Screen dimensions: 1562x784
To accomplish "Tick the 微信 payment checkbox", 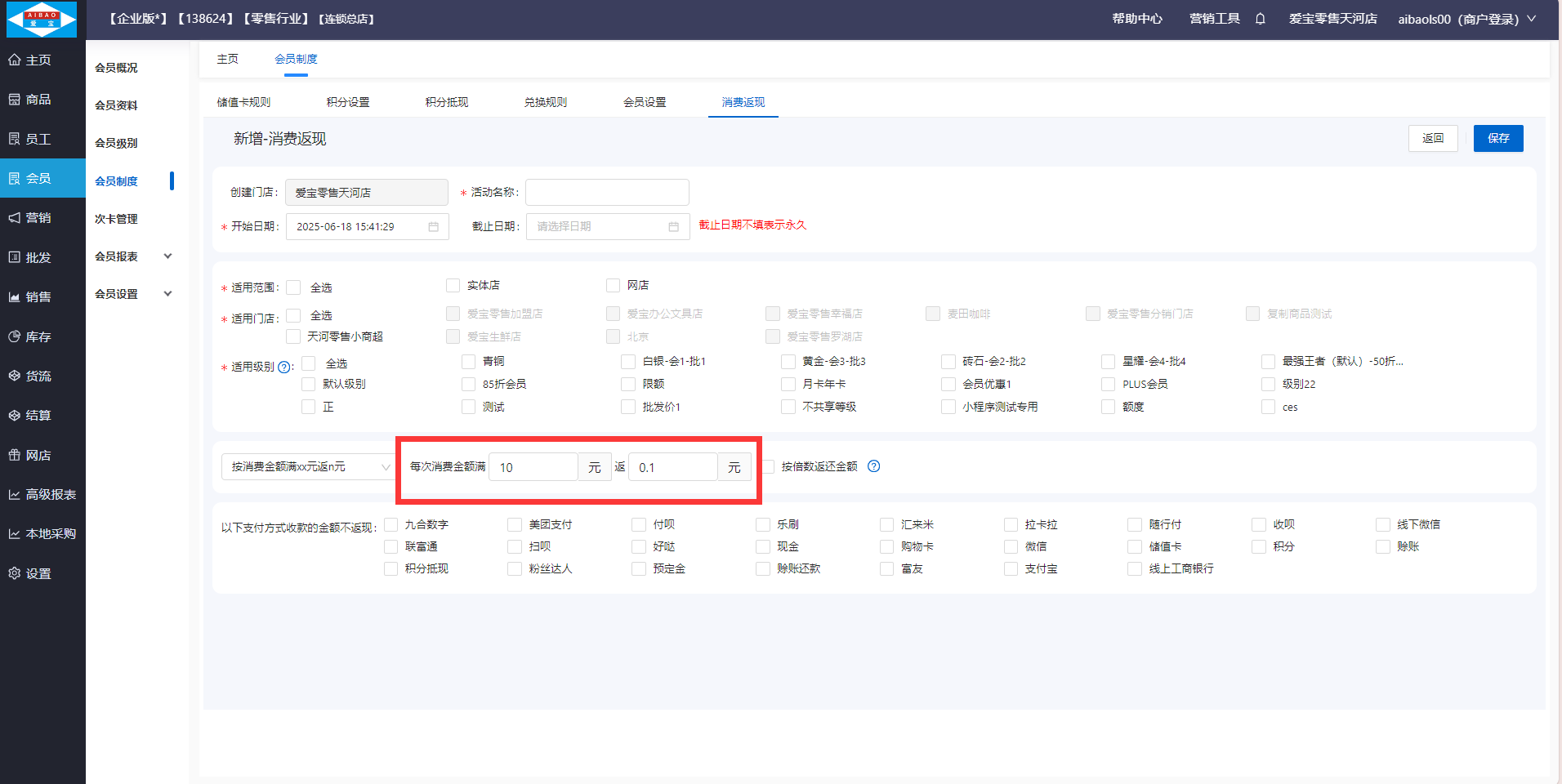I will [1011, 546].
